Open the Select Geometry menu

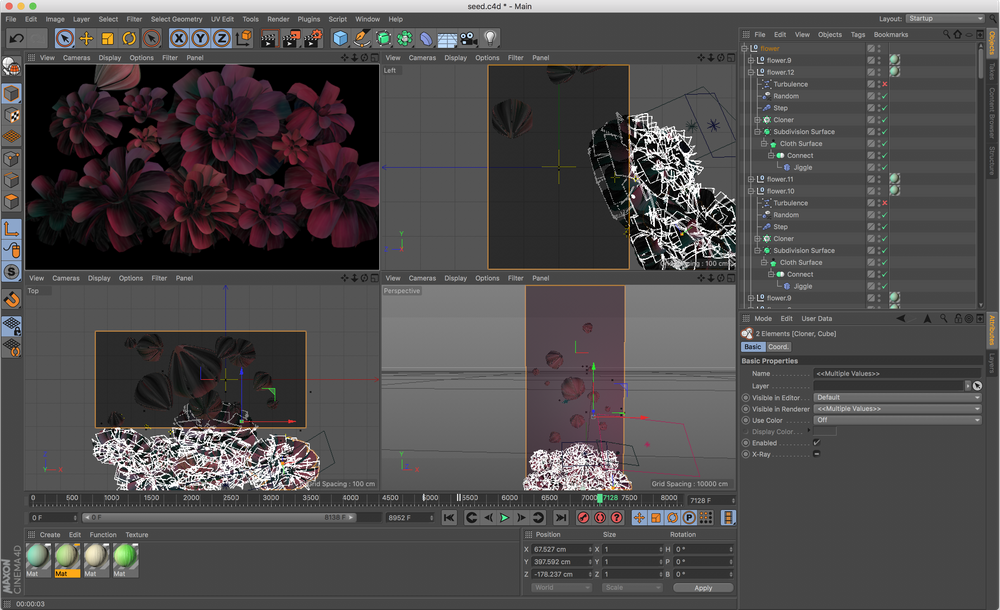coord(176,19)
